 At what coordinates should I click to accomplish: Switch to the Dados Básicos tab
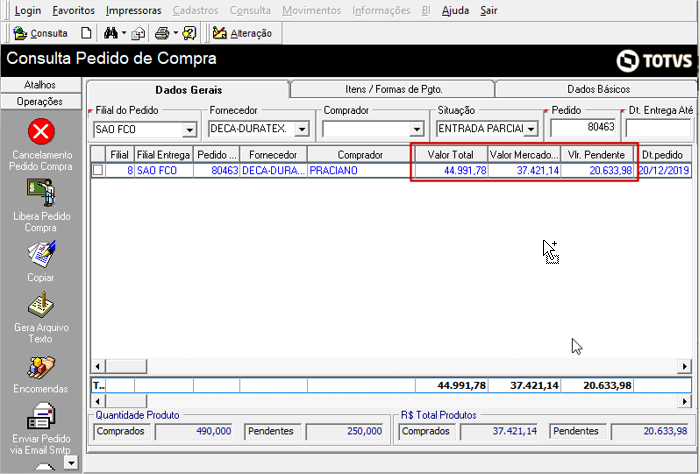[598, 89]
